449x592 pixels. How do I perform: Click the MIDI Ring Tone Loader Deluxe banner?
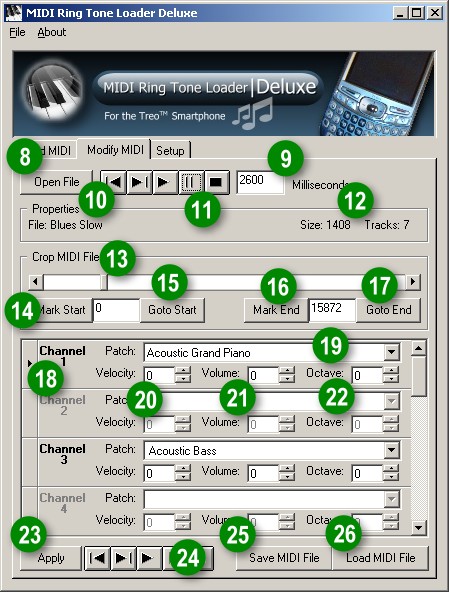[x=224, y=93]
